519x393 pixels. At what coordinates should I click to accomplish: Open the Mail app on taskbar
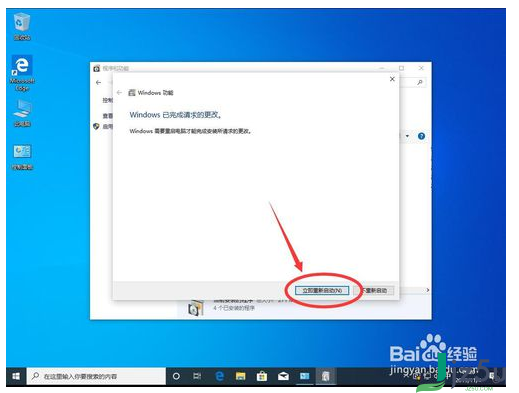click(x=283, y=376)
